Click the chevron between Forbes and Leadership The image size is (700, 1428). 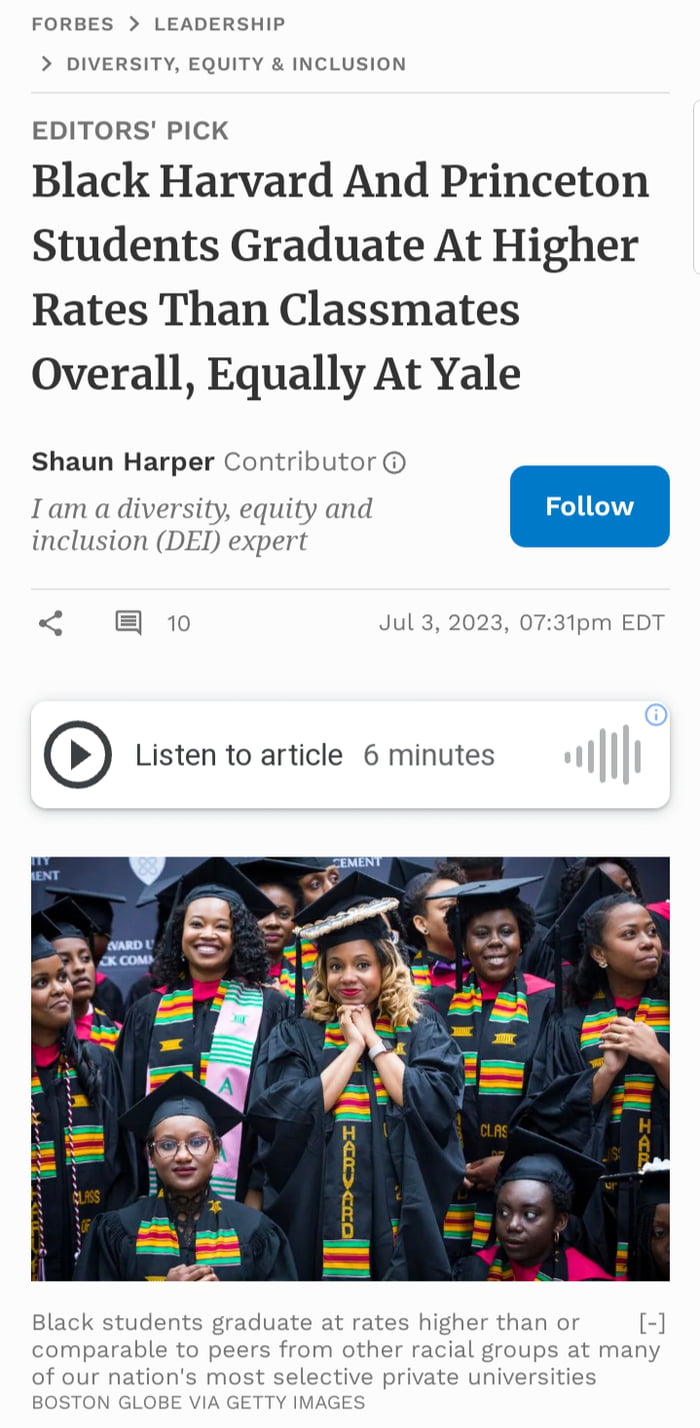pos(134,24)
